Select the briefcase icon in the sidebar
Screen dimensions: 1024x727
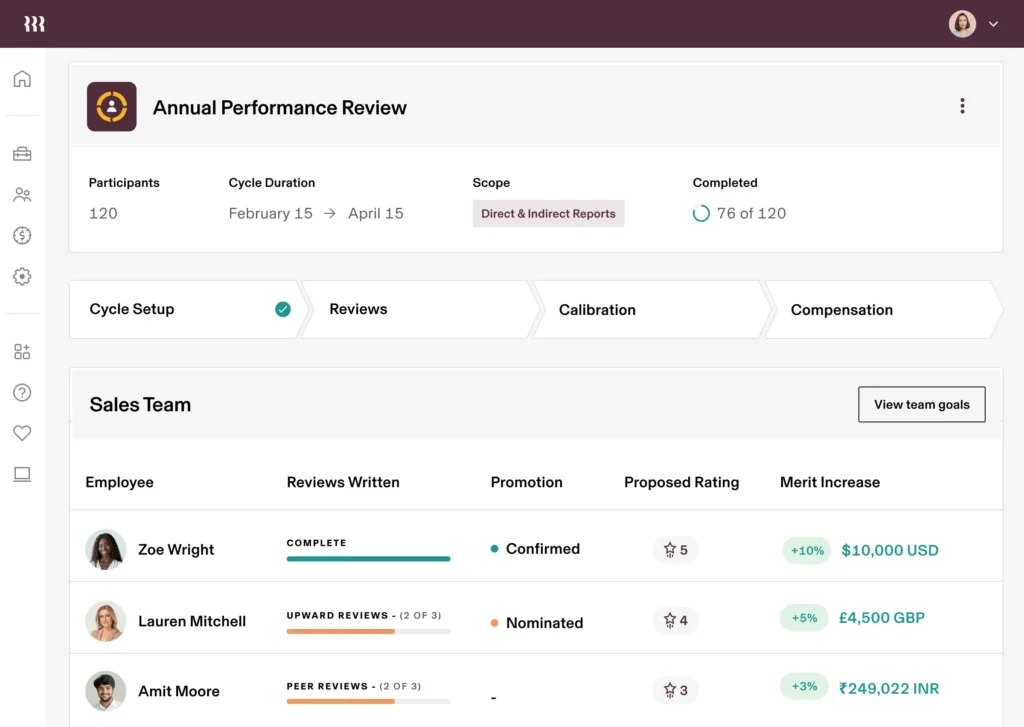tap(22, 154)
